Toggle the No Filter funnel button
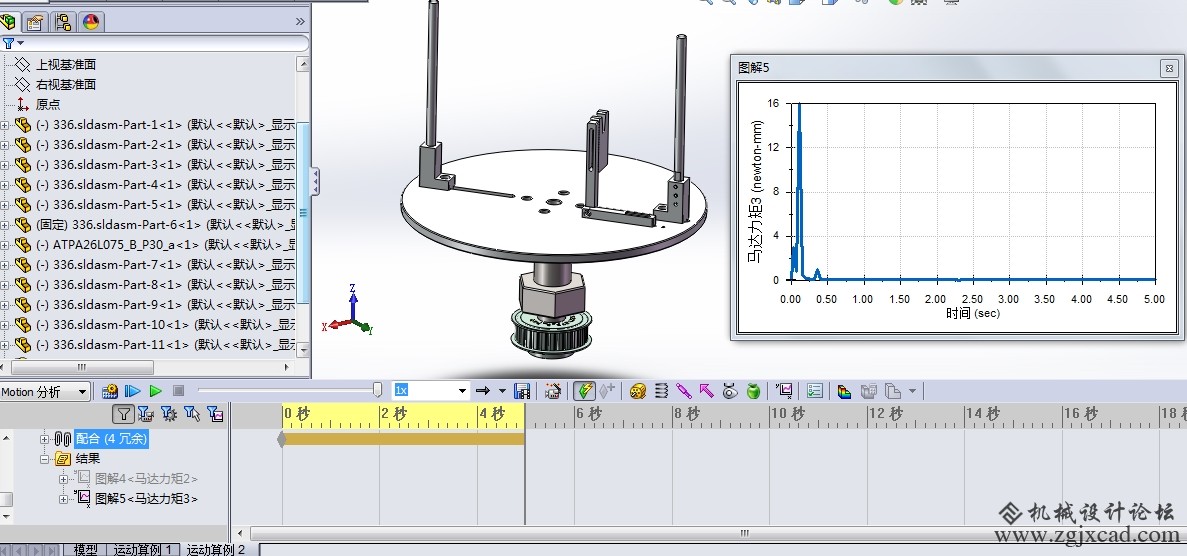 pos(124,414)
